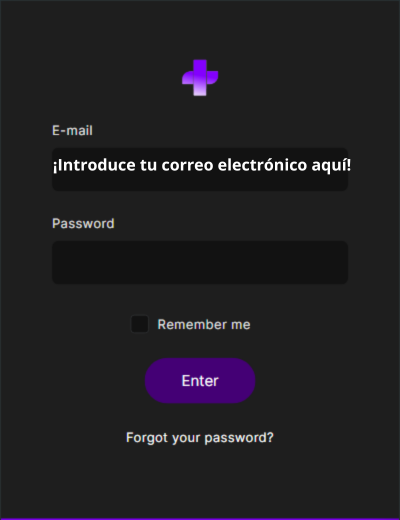Enable the Remember me option
The height and width of the screenshot is (520, 400).
[x=139, y=324]
